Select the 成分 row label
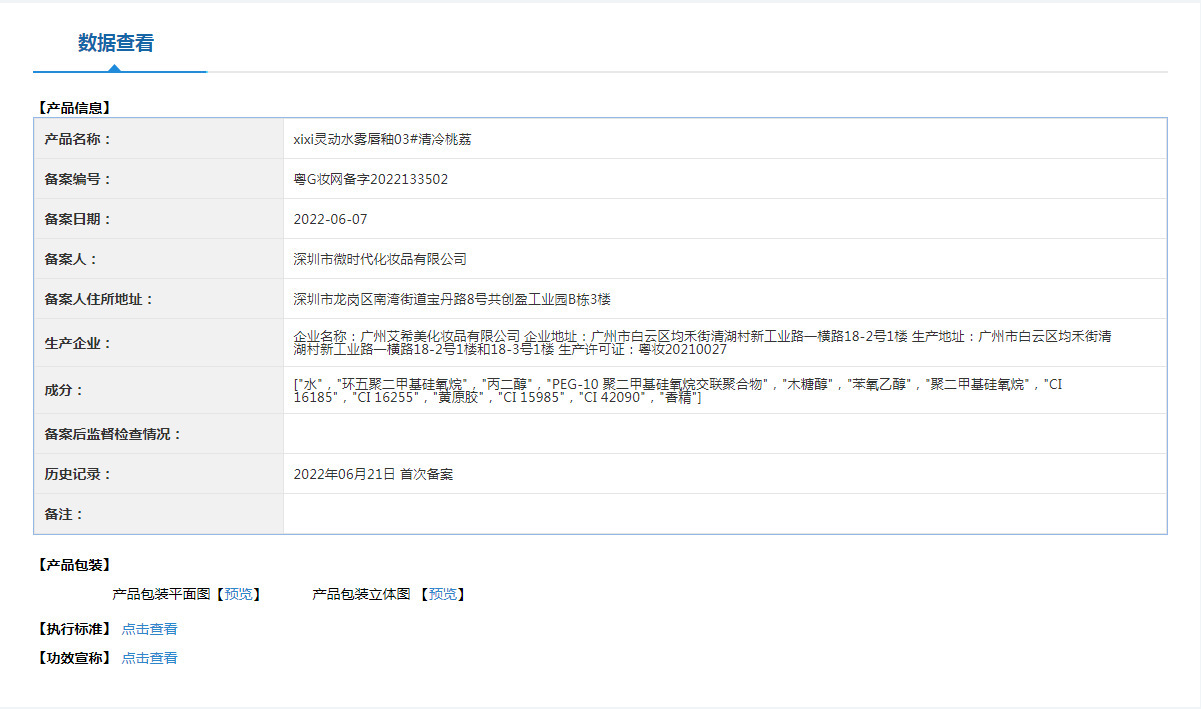This screenshot has height=709, width=1201. pos(64,390)
